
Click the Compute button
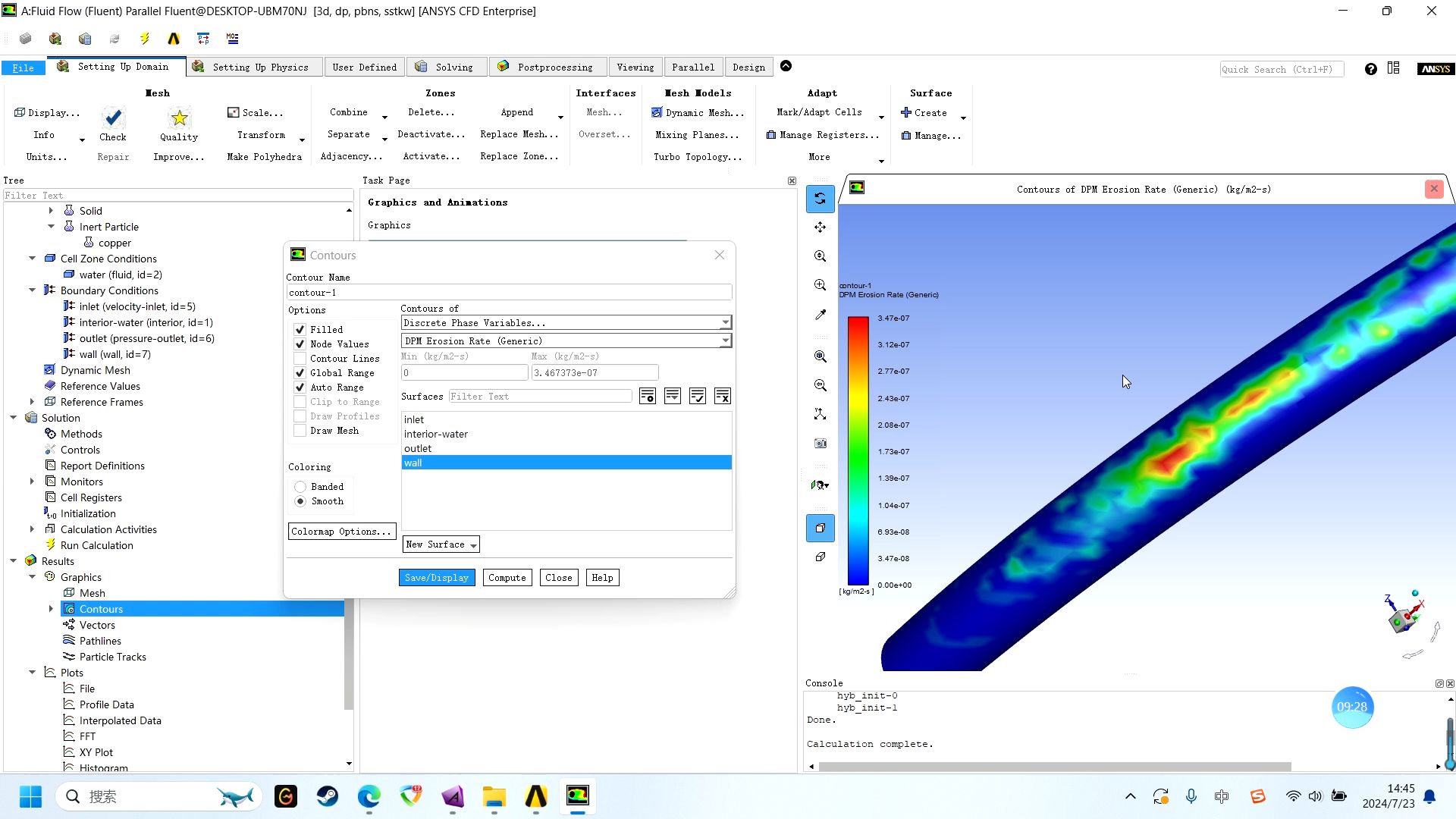[x=507, y=577]
